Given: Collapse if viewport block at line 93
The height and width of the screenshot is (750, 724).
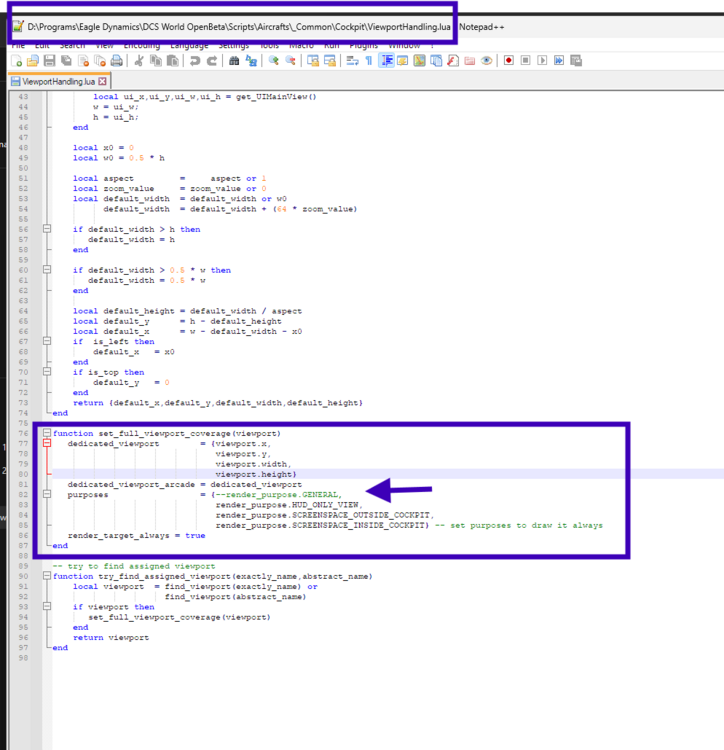Looking at the screenshot, I should pos(47,607).
